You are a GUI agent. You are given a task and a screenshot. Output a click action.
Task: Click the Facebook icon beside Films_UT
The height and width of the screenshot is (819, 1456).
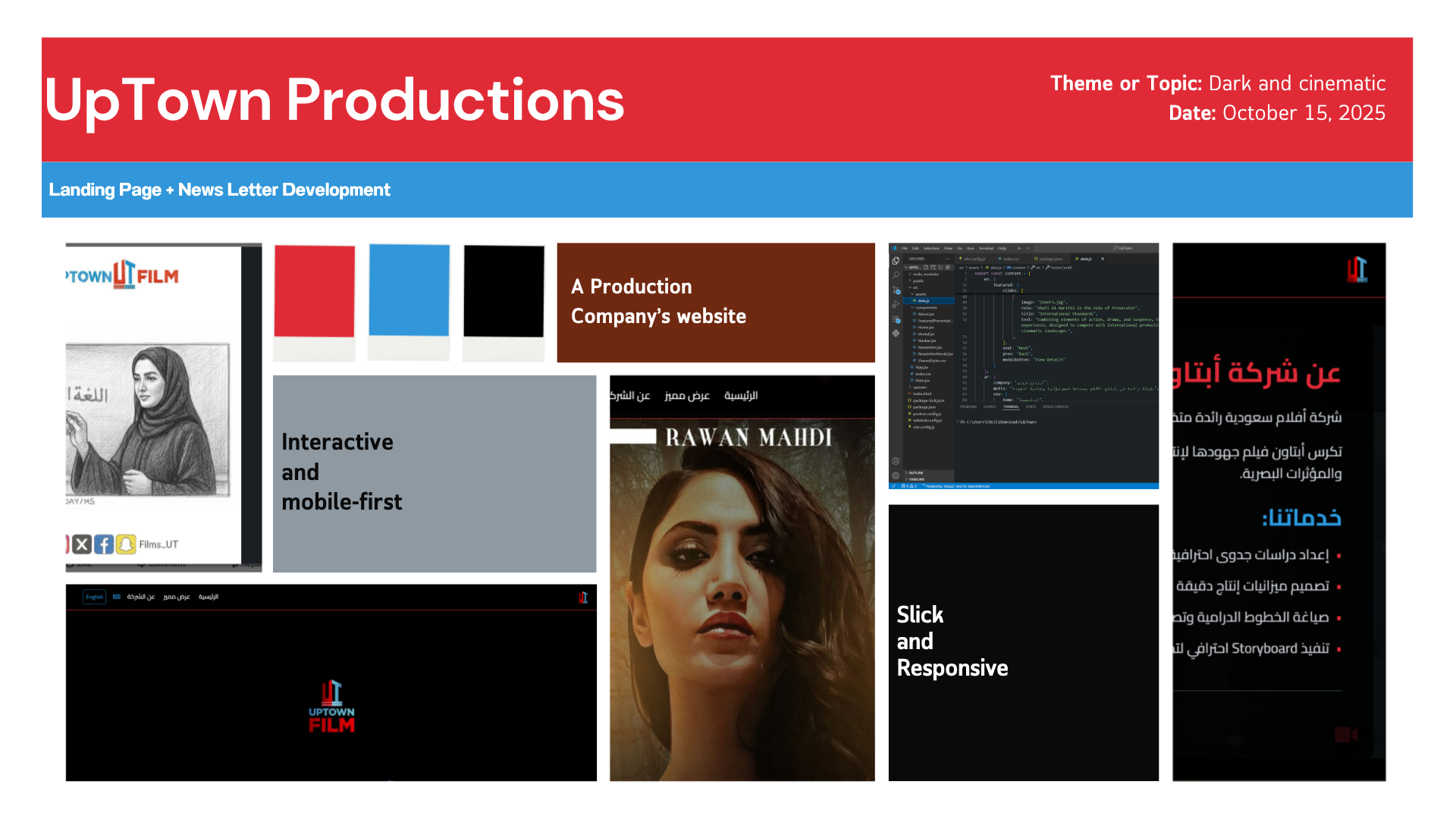(104, 544)
